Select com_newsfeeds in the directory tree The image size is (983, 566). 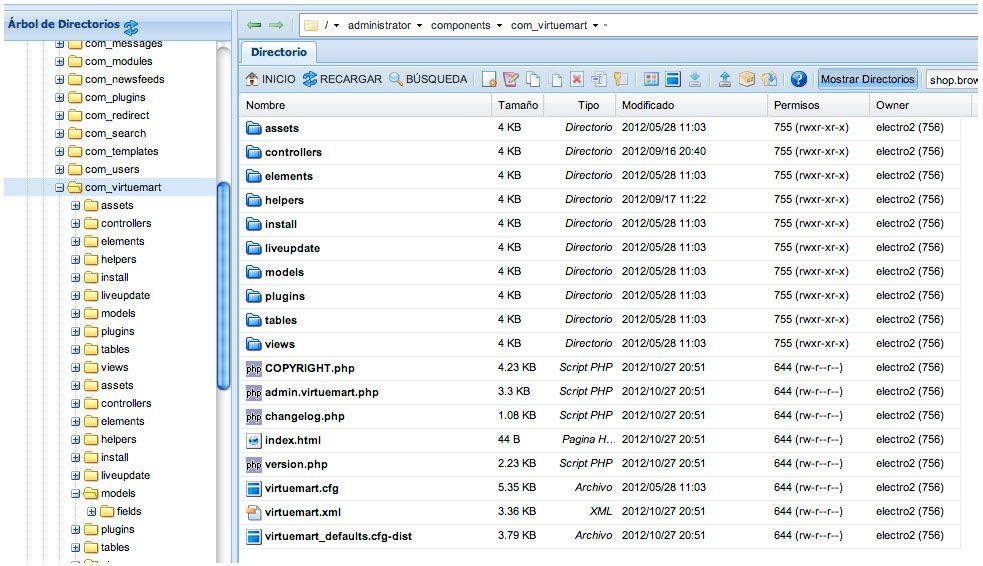click(x=125, y=80)
